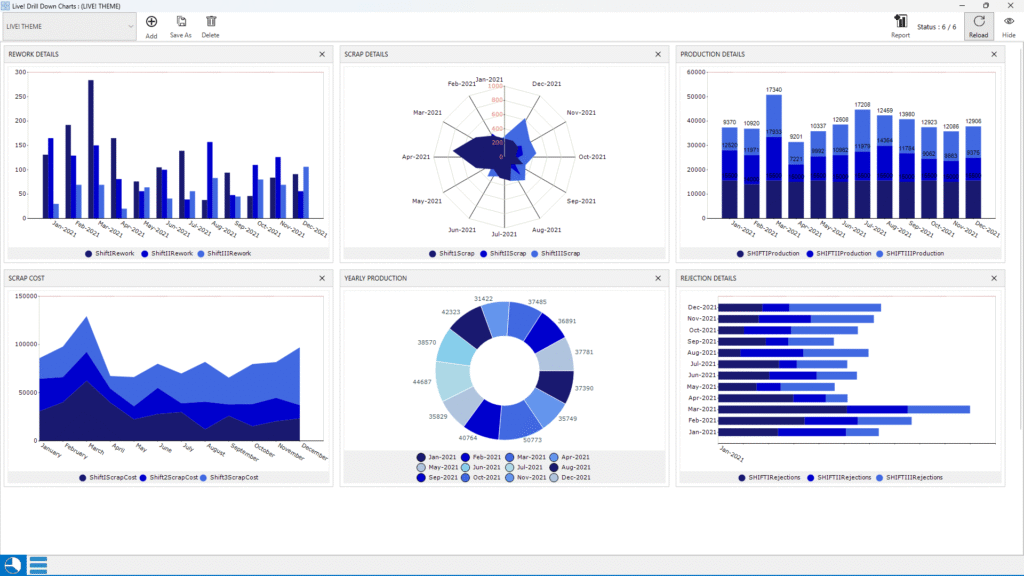Screen dimensions: 1024x576
Task: Click the Reload icon
Action: click(x=978, y=21)
